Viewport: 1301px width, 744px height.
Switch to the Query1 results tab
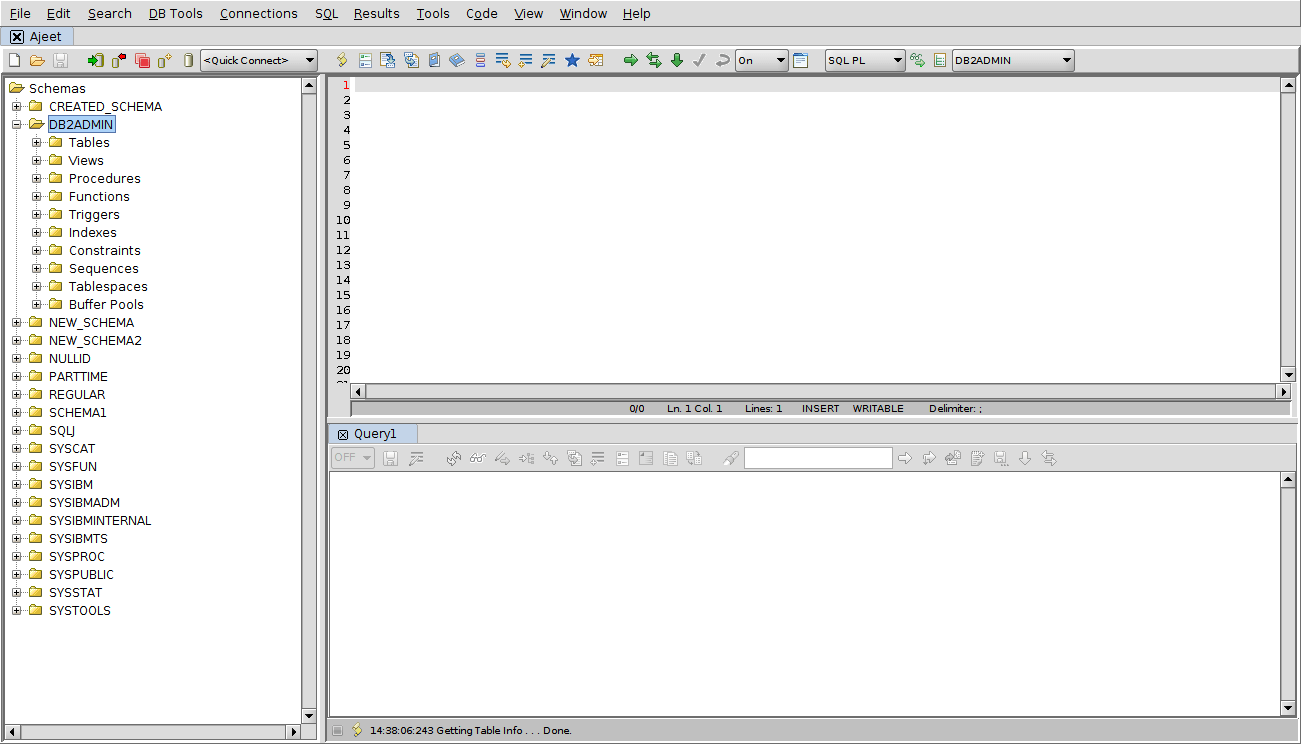click(x=374, y=434)
